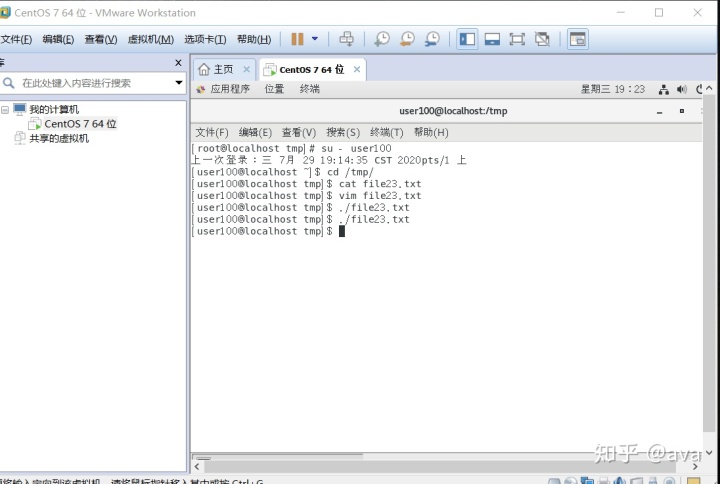Open the 选项卡(T) menu
The image size is (720, 484).
[205, 39]
